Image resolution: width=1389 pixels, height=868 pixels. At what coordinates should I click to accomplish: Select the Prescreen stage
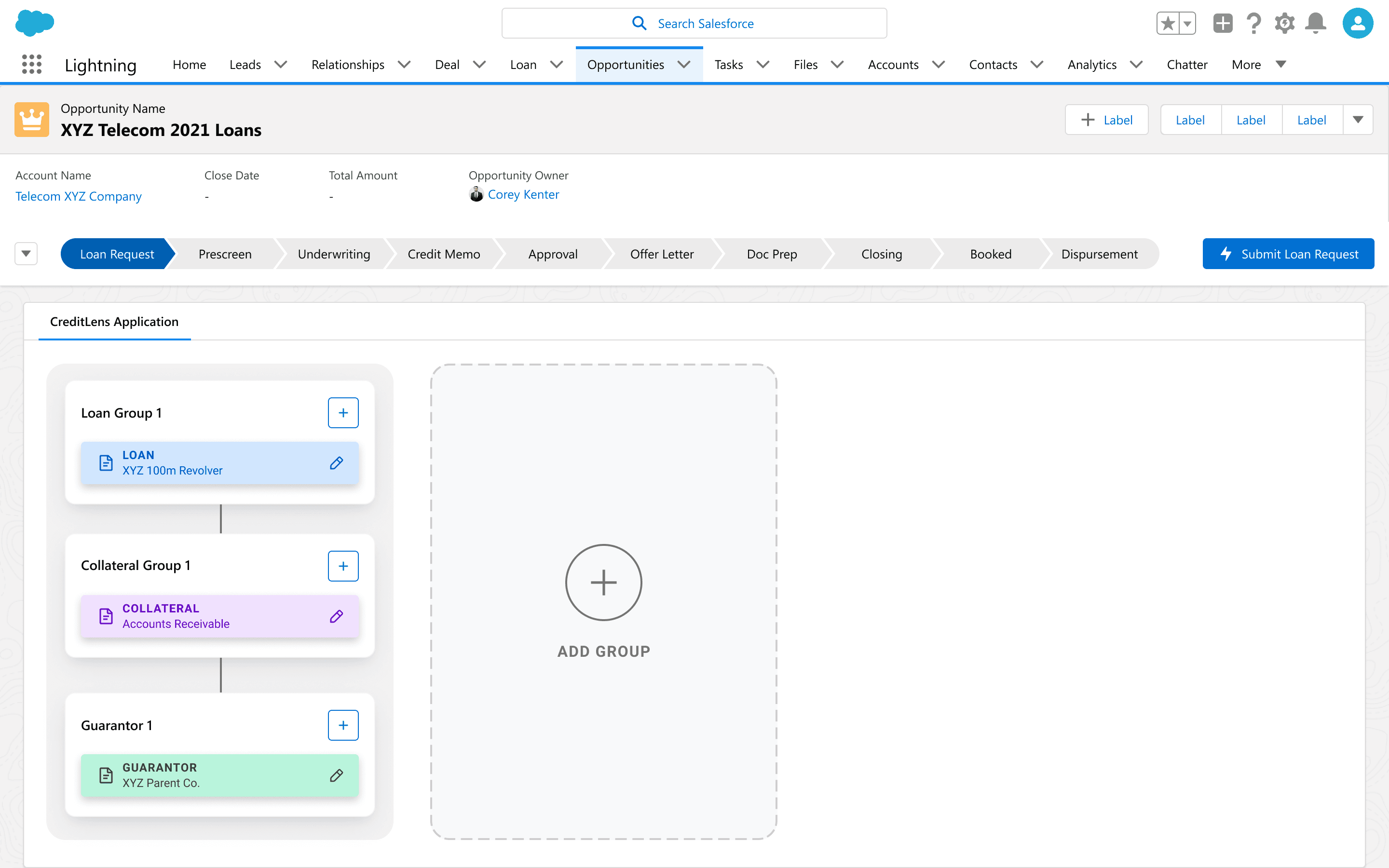click(x=225, y=254)
